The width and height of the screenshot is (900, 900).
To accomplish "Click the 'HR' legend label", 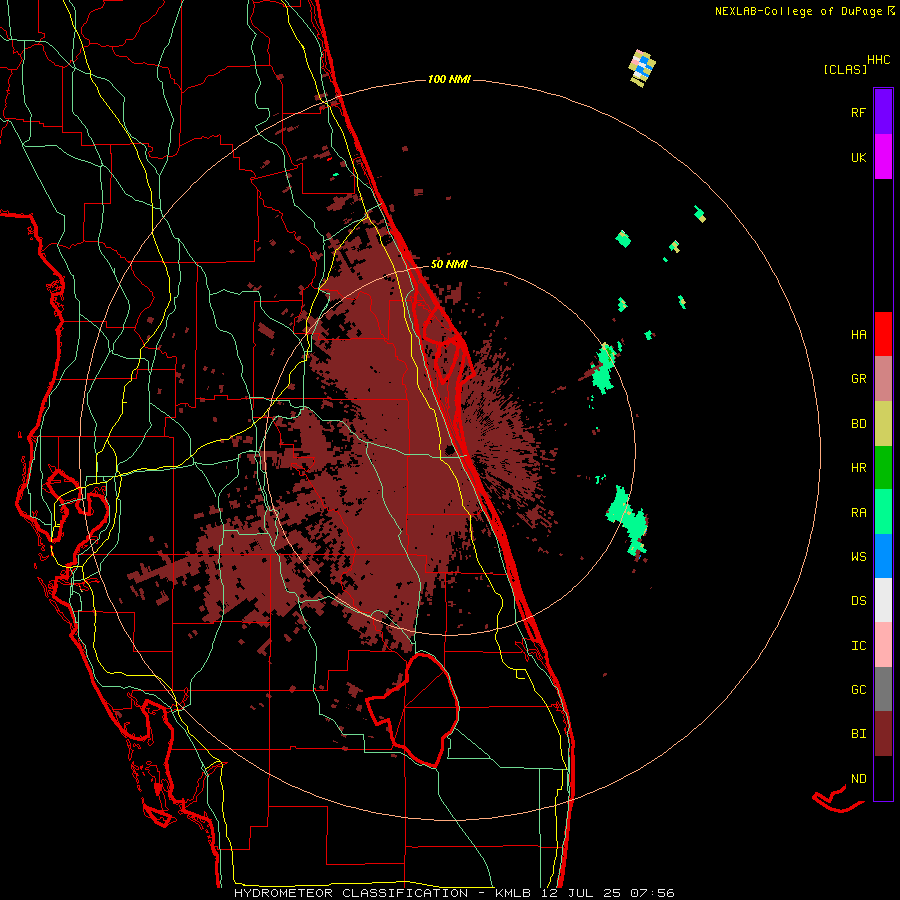I will [858, 468].
